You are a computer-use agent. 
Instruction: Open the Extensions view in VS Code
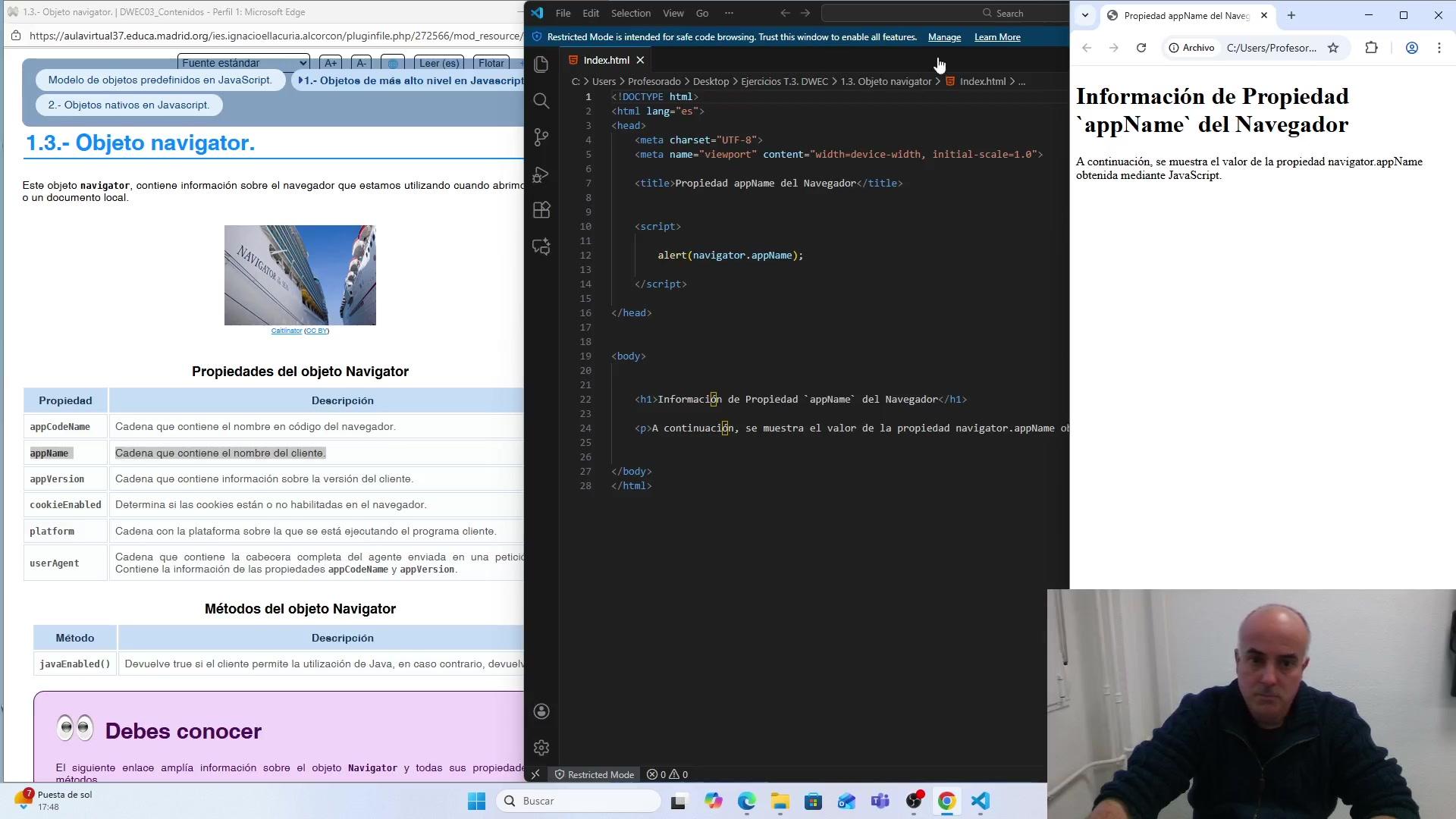541,210
